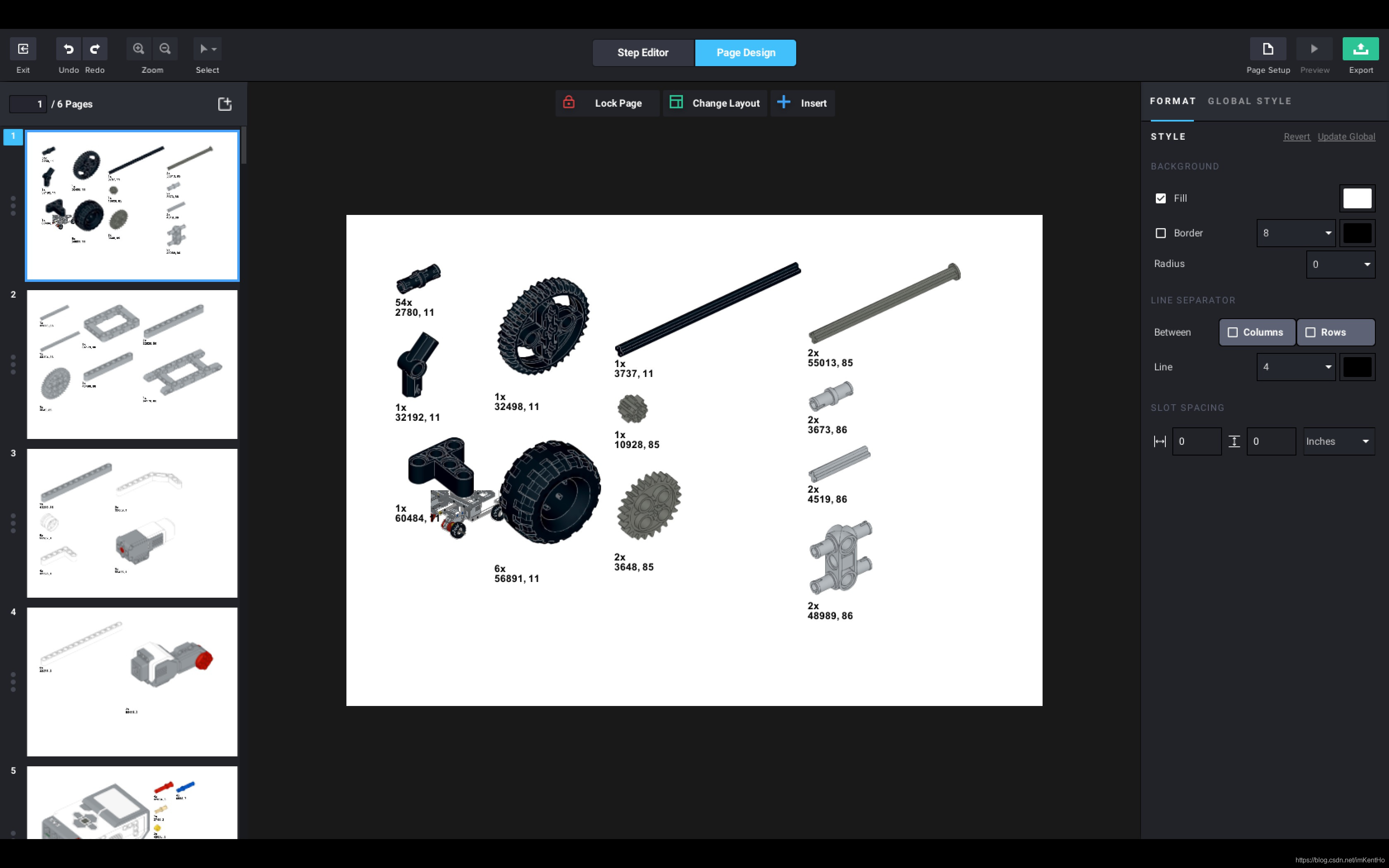Click the Lock Page padlock button
The width and height of the screenshot is (1389, 868).
click(606, 103)
